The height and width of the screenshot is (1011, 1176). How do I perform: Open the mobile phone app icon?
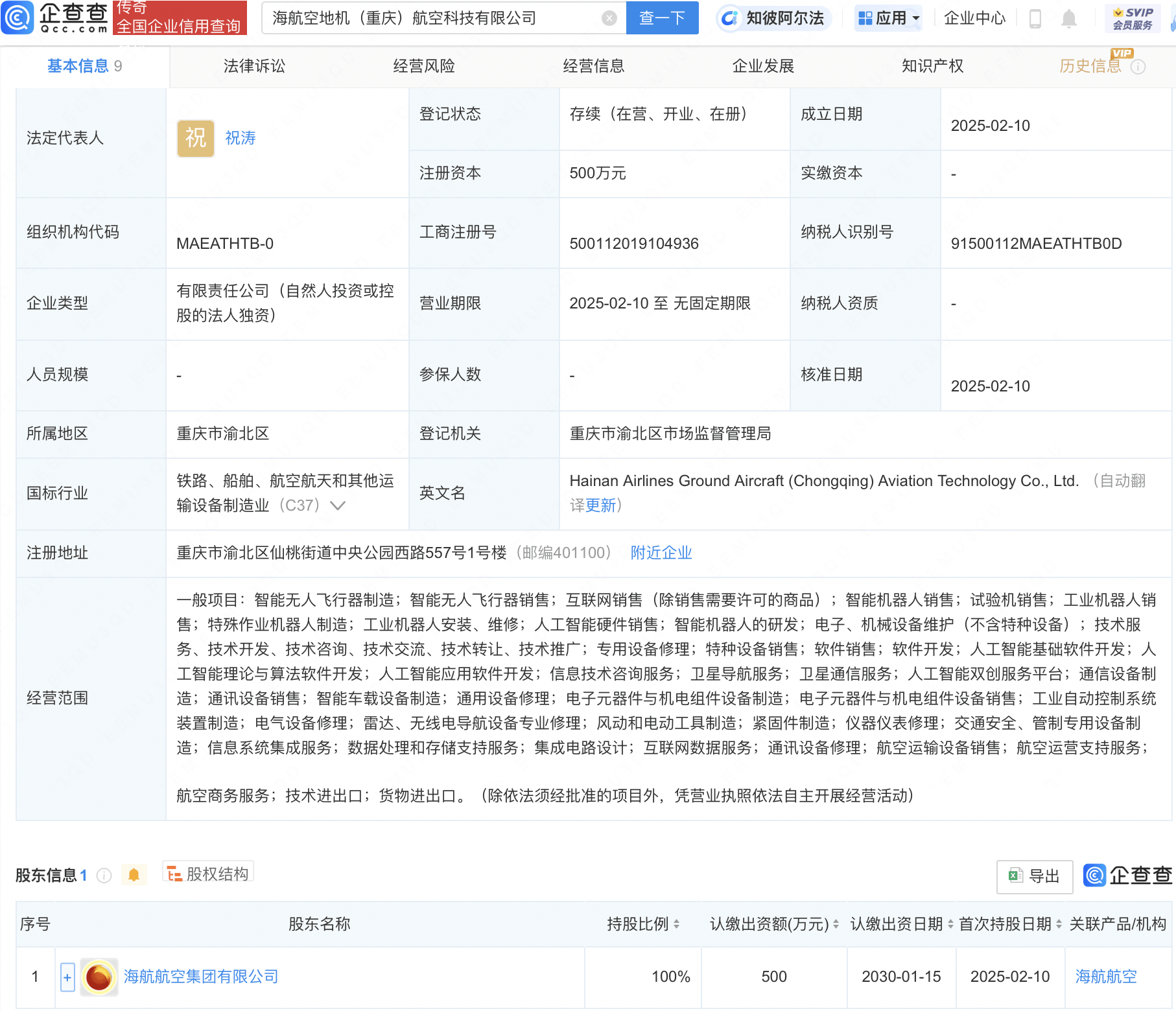tap(1035, 19)
